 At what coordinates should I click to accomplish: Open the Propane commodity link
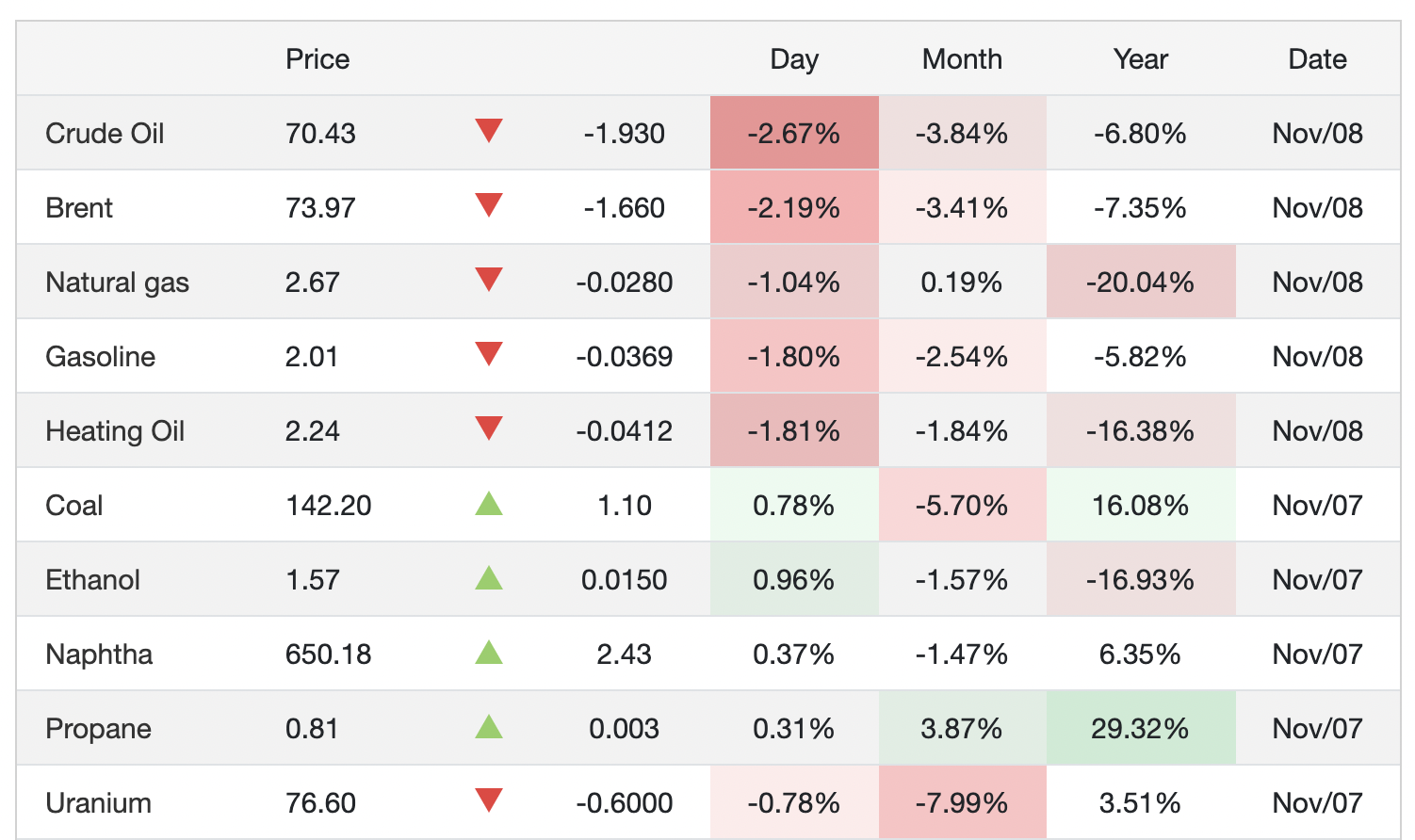(98, 729)
